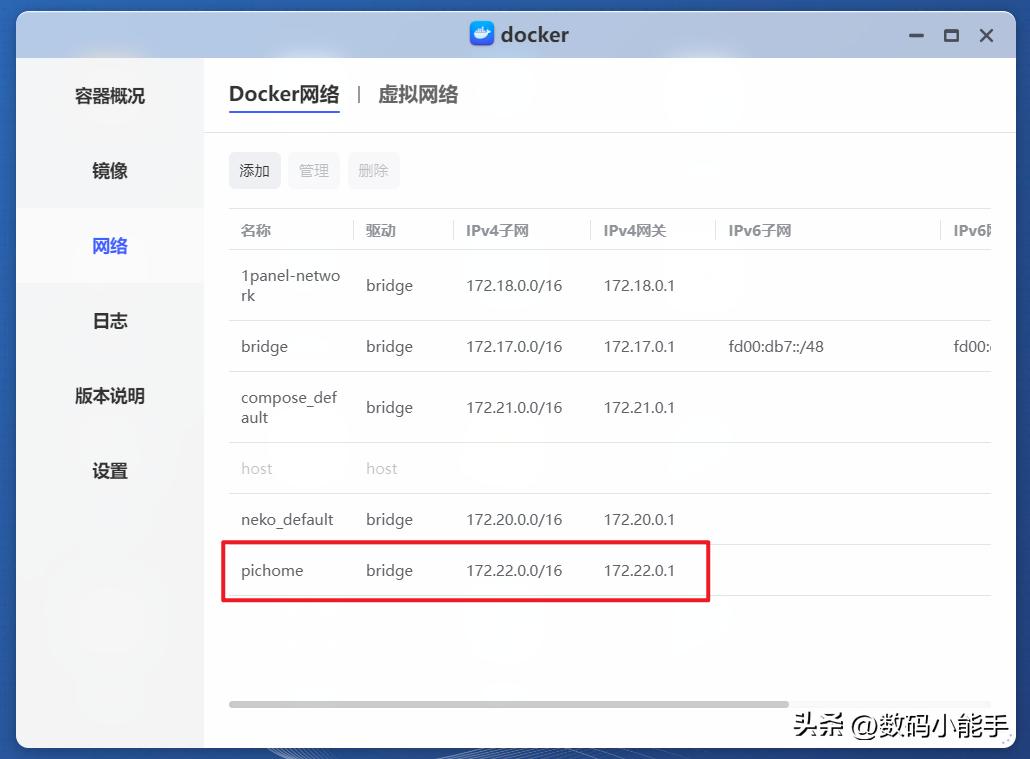1030x759 pixels.
Task: Switch to the Docker网络 tab
Action: click(284, 95)
